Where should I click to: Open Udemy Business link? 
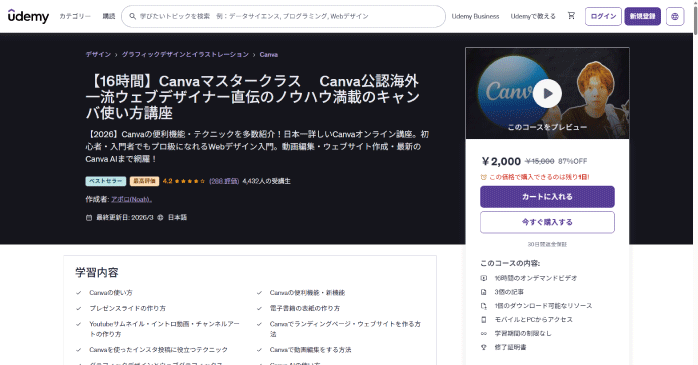click(x=475, y=16)
